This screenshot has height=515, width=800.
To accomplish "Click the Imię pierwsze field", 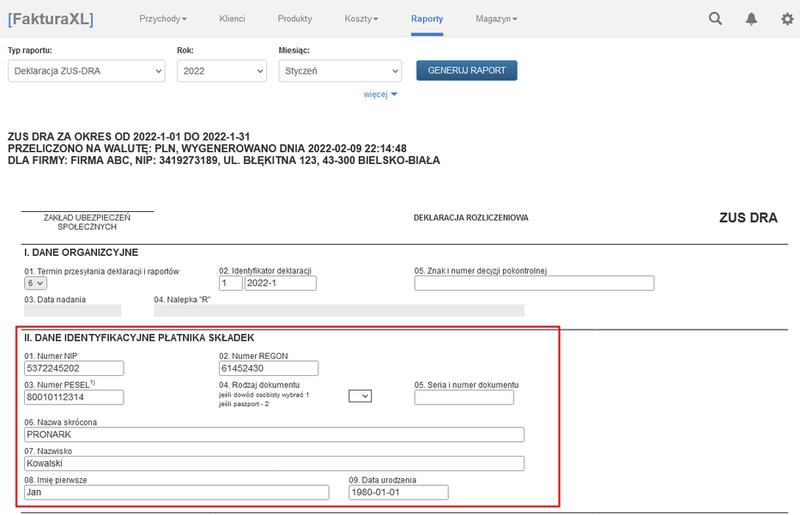I will click(176, 493).
